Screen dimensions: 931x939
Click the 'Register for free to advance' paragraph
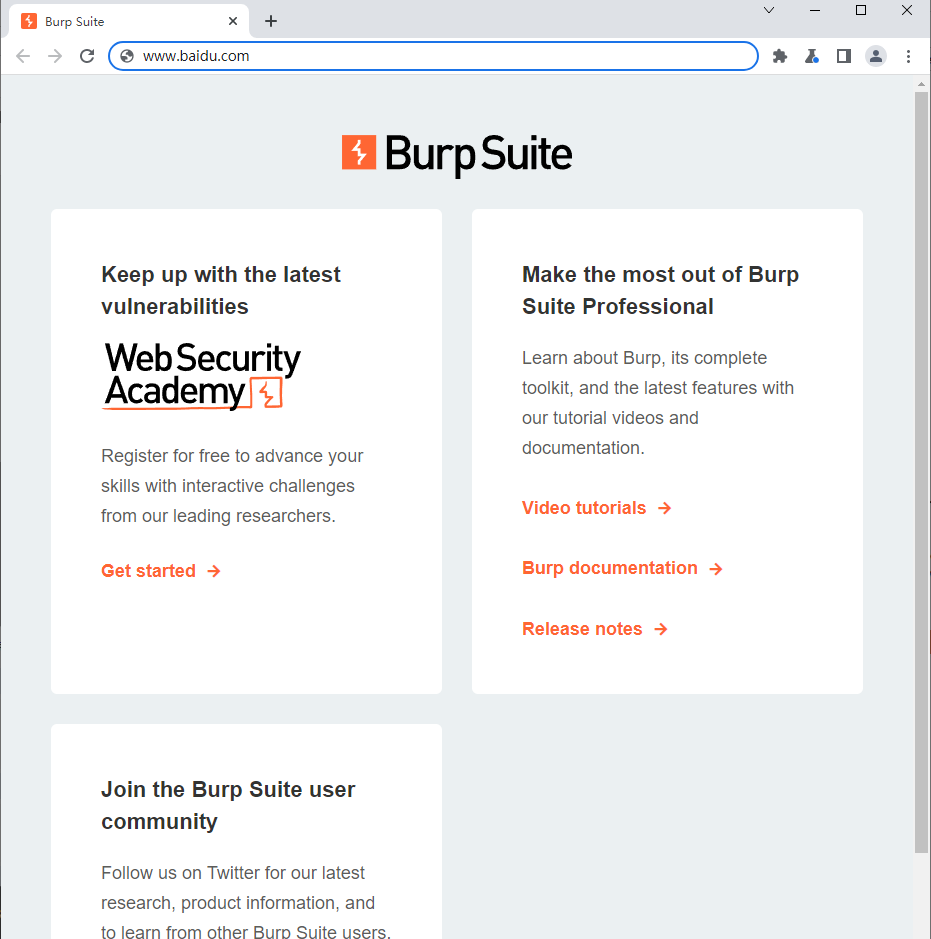pyautogui.click(x=232, y=486)
